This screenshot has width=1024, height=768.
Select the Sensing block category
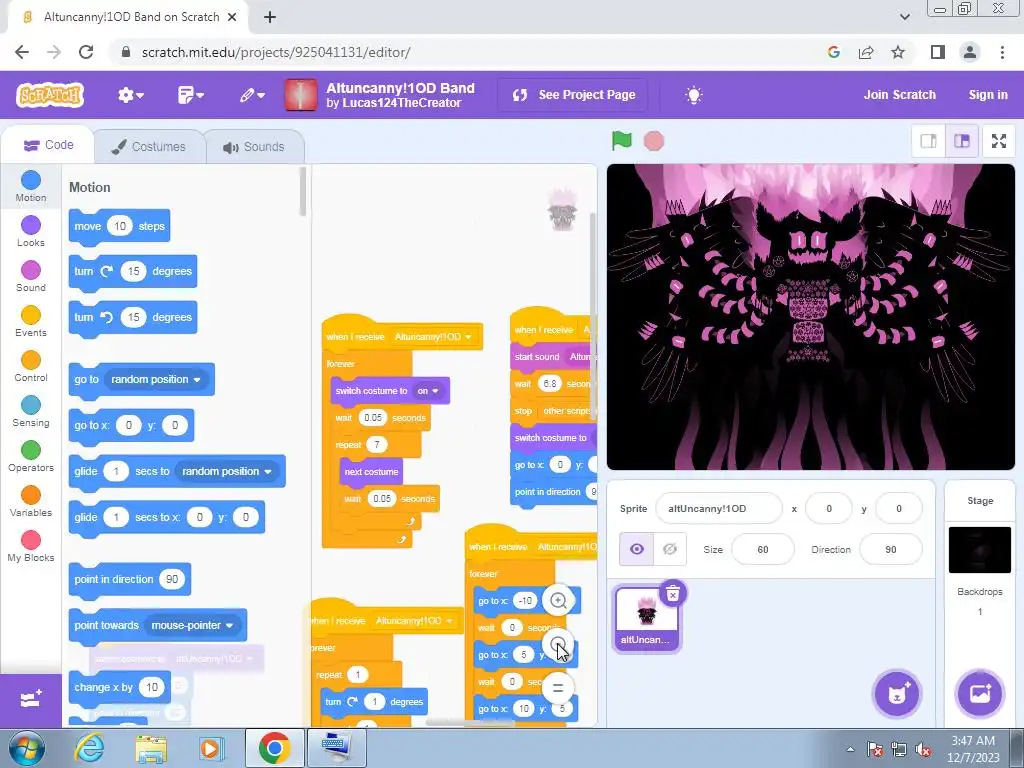pos(31,411)
